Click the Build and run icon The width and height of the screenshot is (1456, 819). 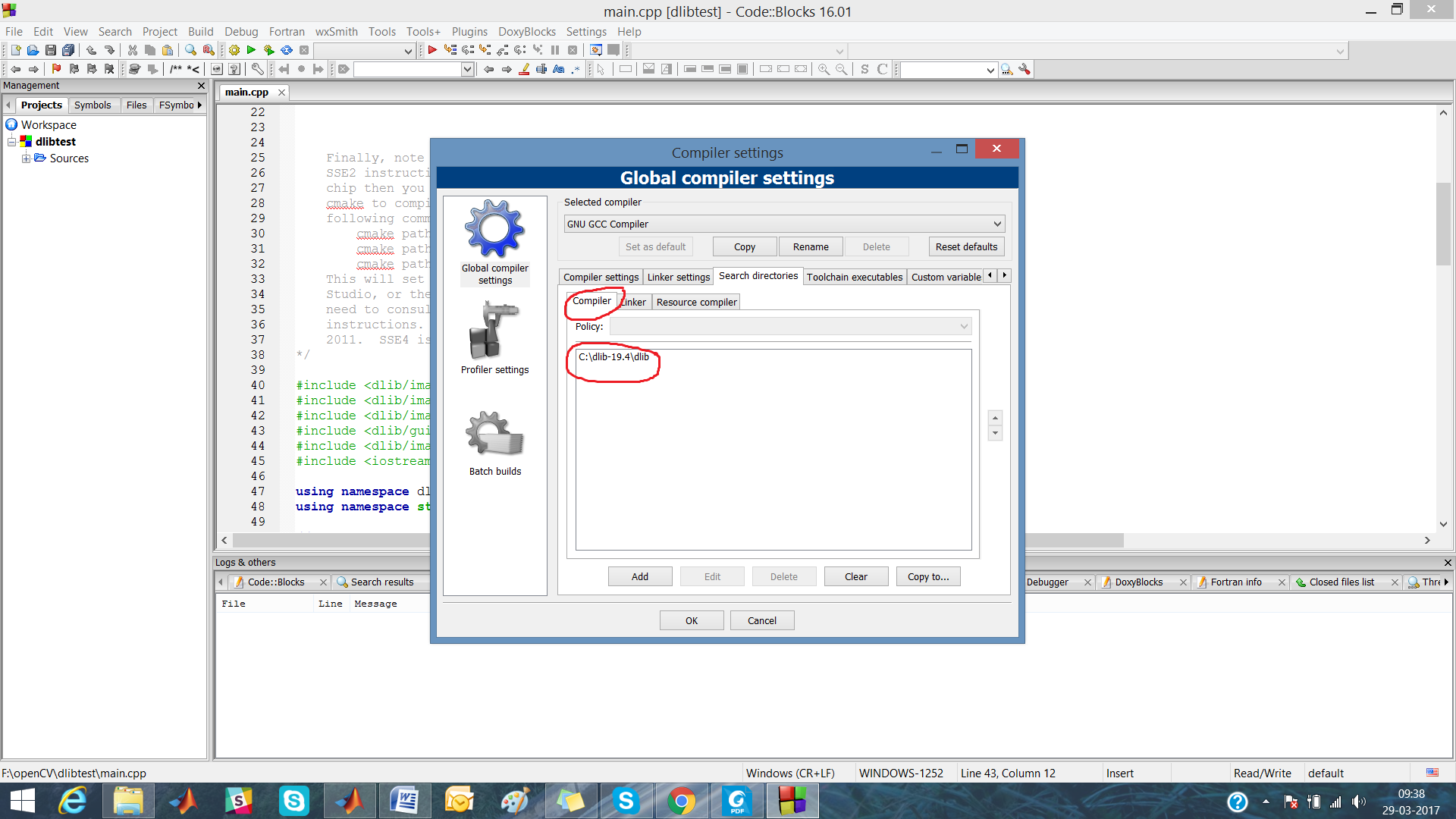pos(268,50)
